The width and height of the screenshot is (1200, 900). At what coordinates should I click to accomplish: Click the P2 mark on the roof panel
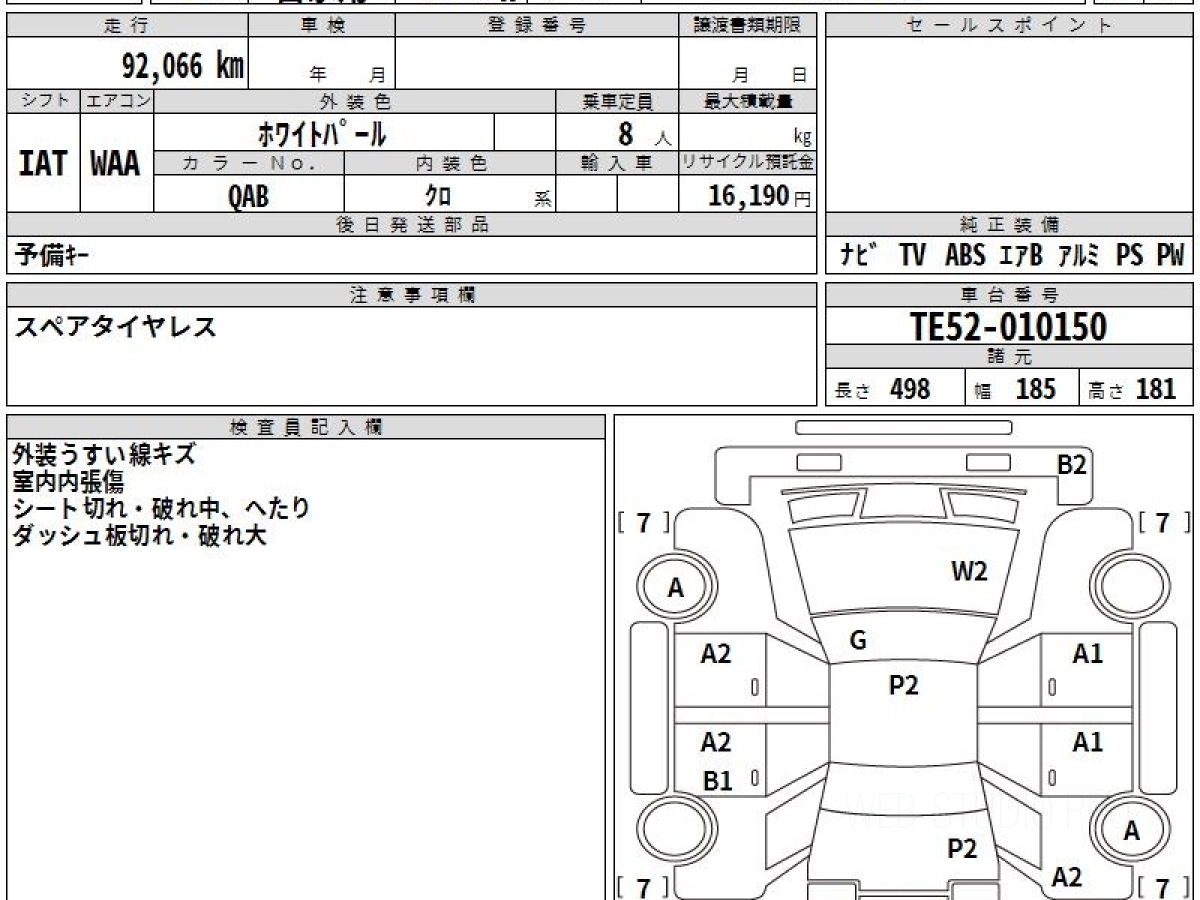903,685
